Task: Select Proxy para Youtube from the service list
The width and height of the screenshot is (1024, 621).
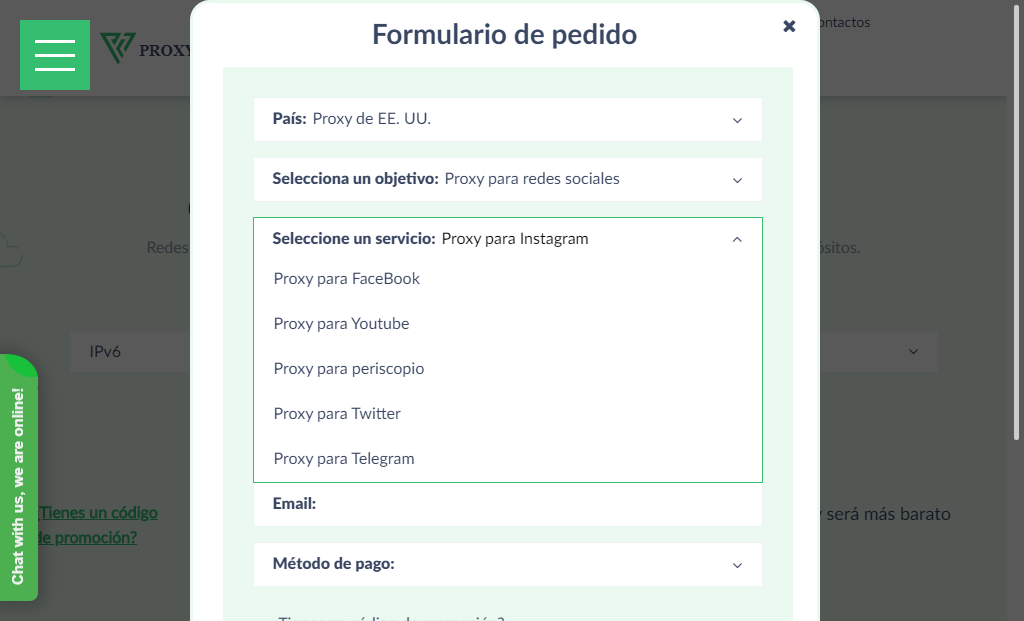Action: click(343, 323)
